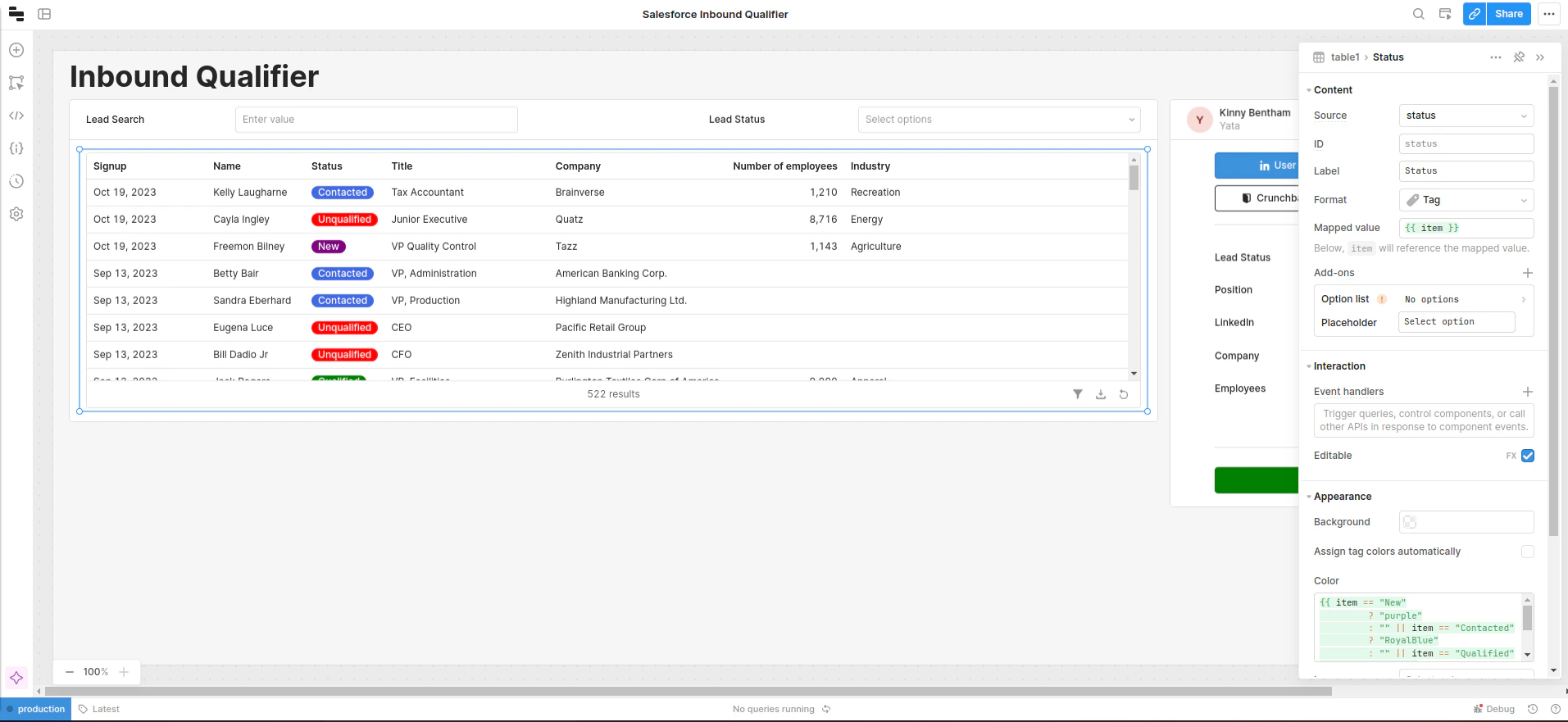Click the Company column header
1568x722 pixels.
pyautogui.click(x=578, y=166)
